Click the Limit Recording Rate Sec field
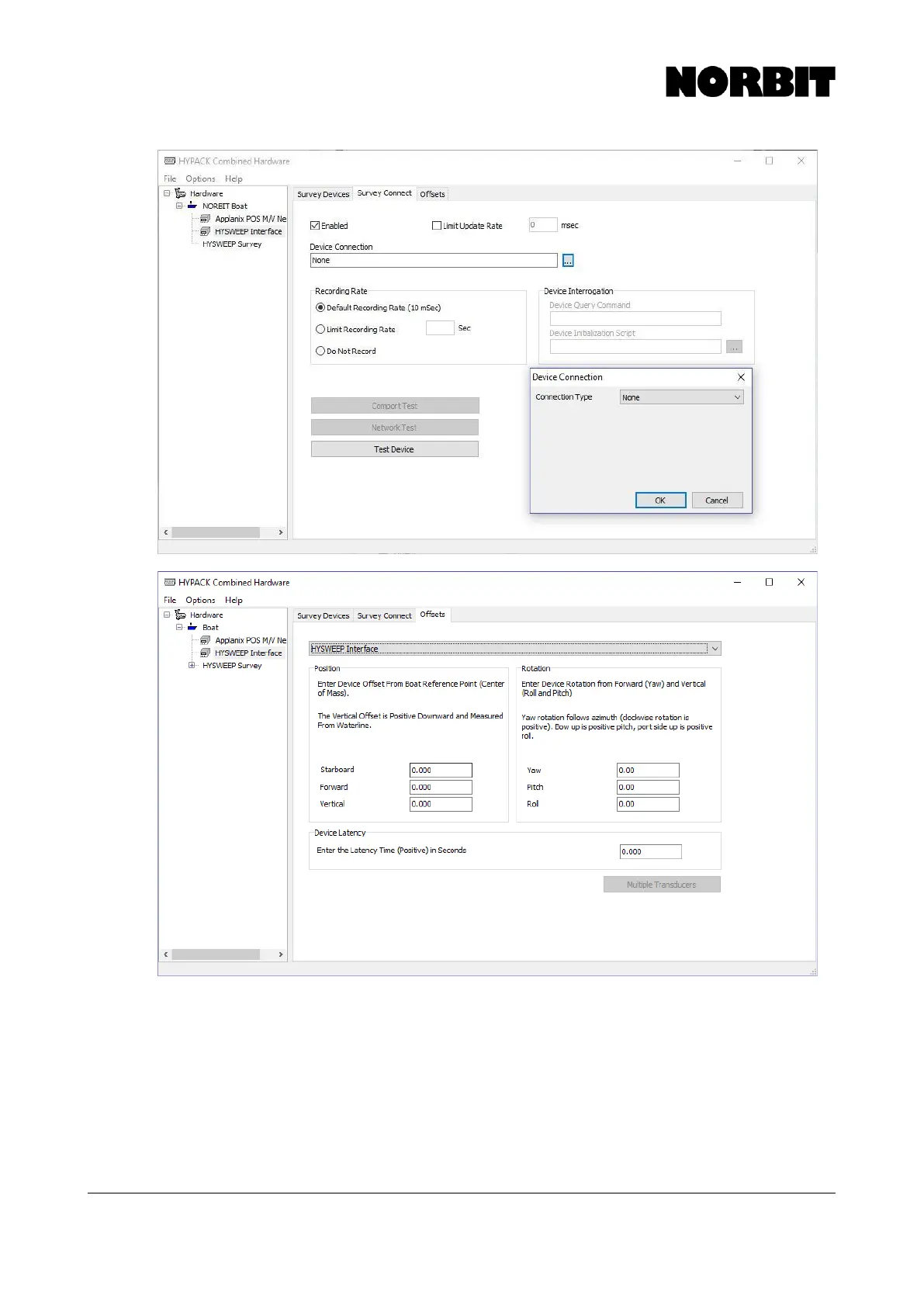Viewport: 924px width, 1306px height. (x=440, y=327)
